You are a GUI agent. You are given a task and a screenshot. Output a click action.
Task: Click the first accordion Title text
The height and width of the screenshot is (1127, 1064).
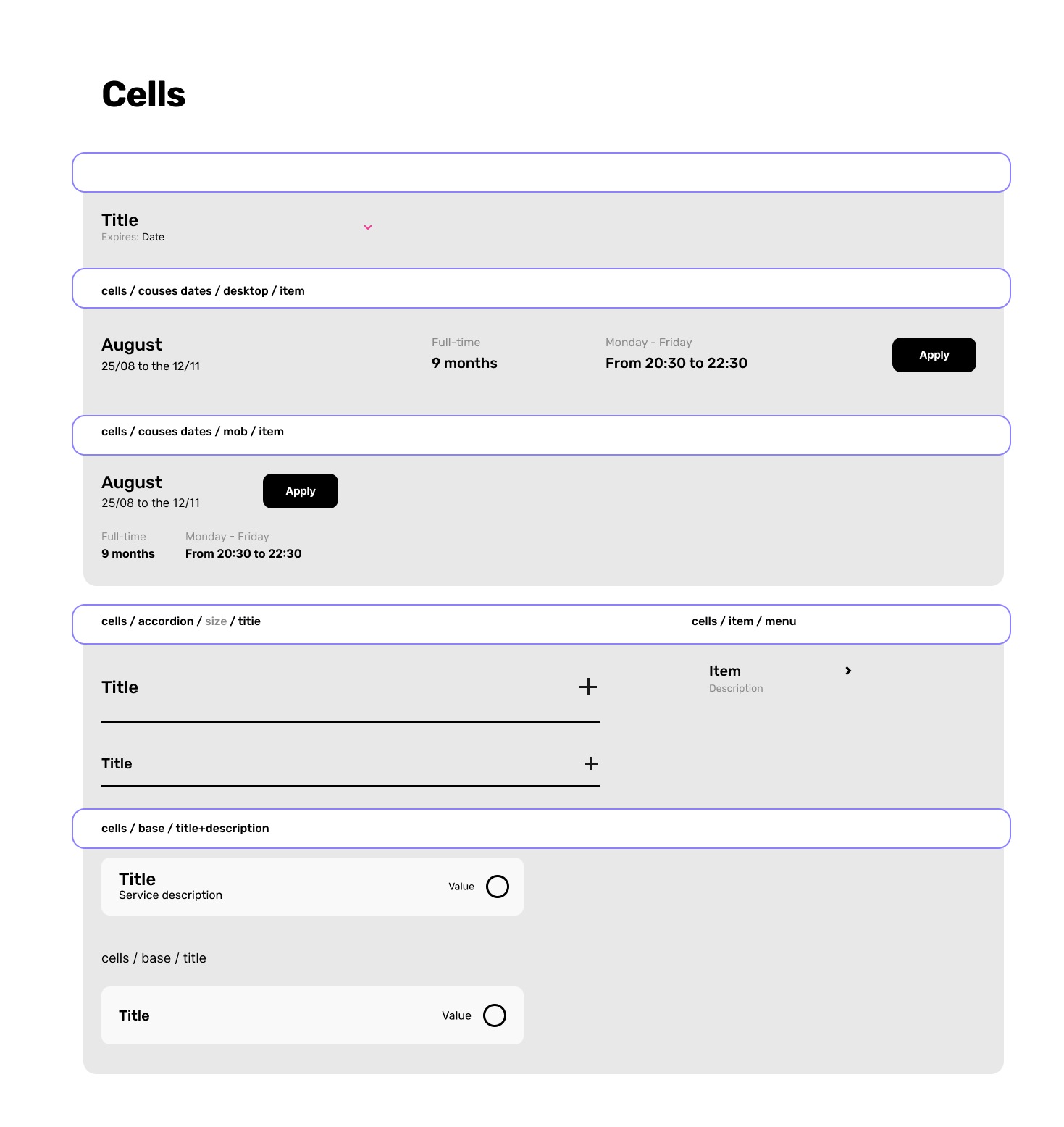(x=120, y=687)
